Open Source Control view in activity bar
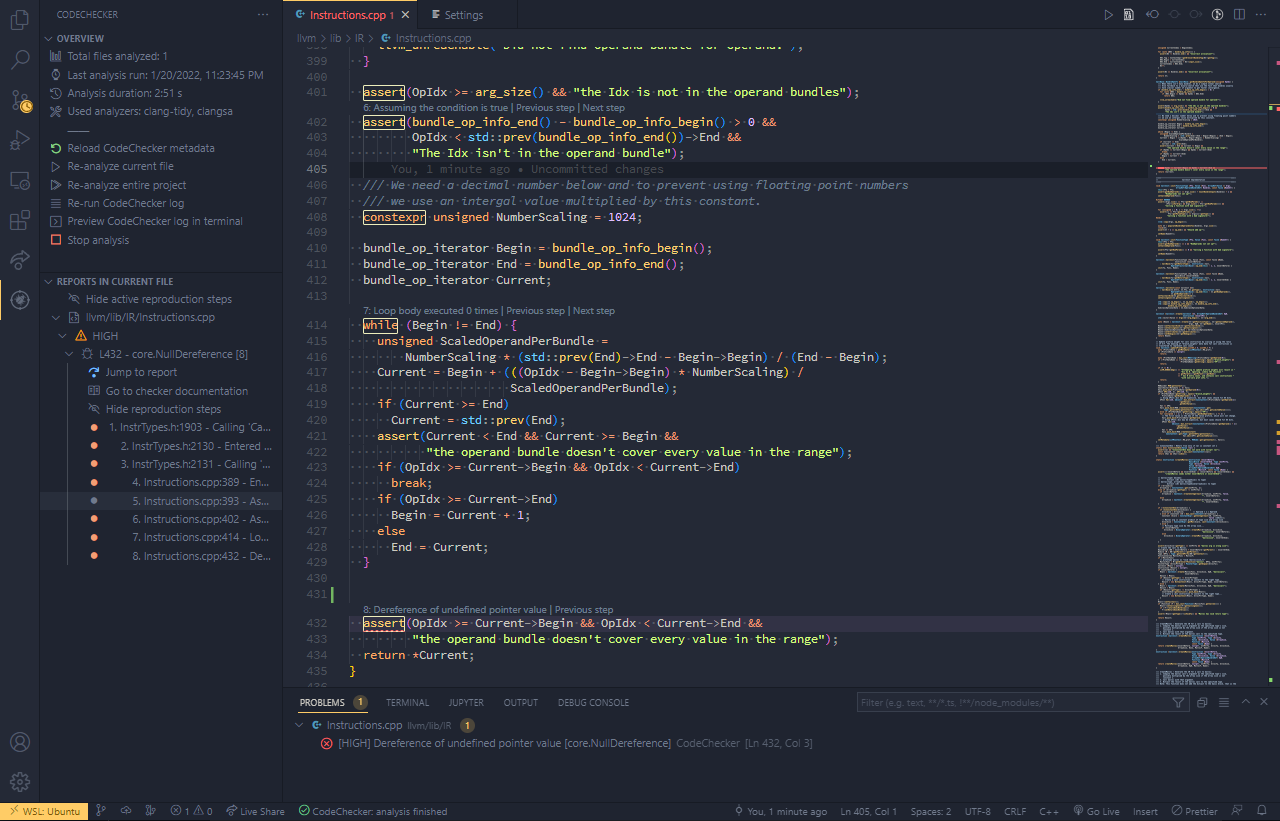This screenshot has height=821, width=1280. pos(19,100)
